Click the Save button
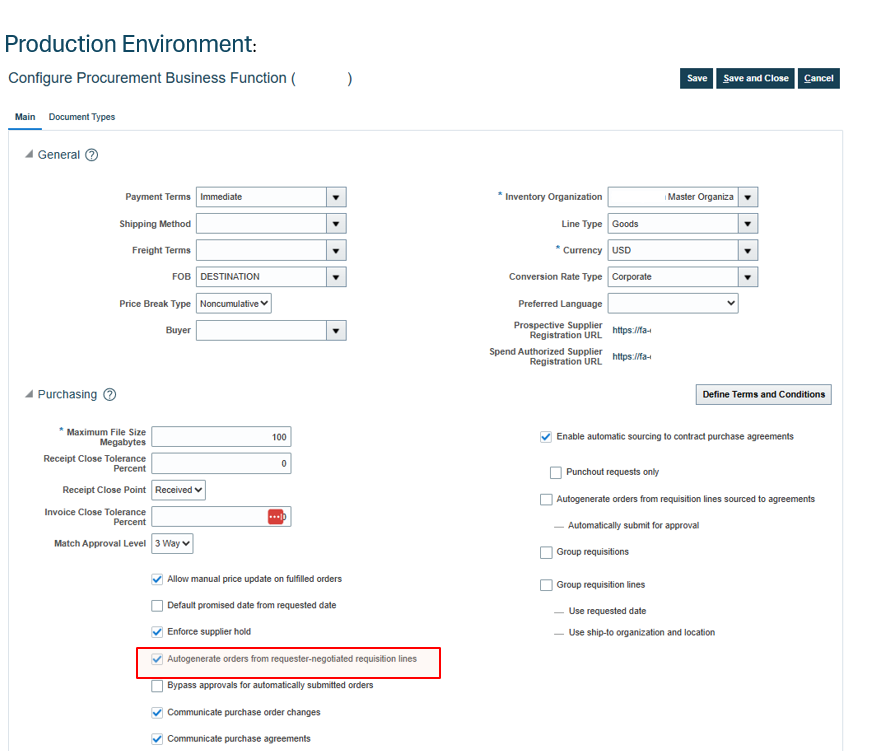 697,78
